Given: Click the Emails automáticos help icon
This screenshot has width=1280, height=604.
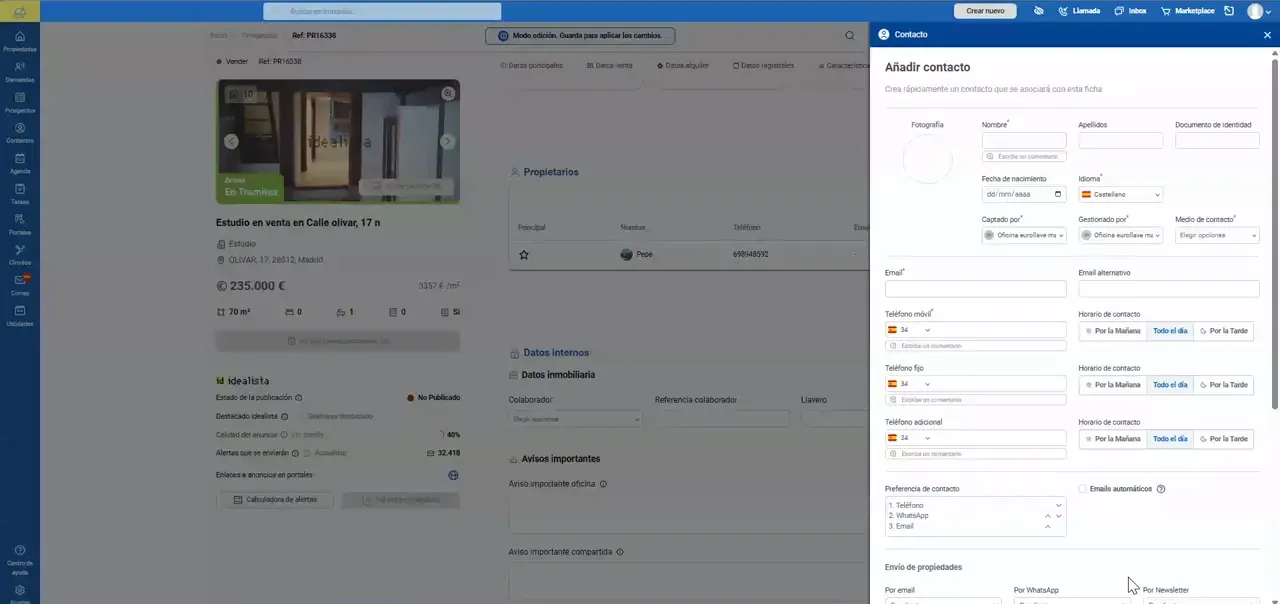Looking at the screenshot, I should 1161,489.
